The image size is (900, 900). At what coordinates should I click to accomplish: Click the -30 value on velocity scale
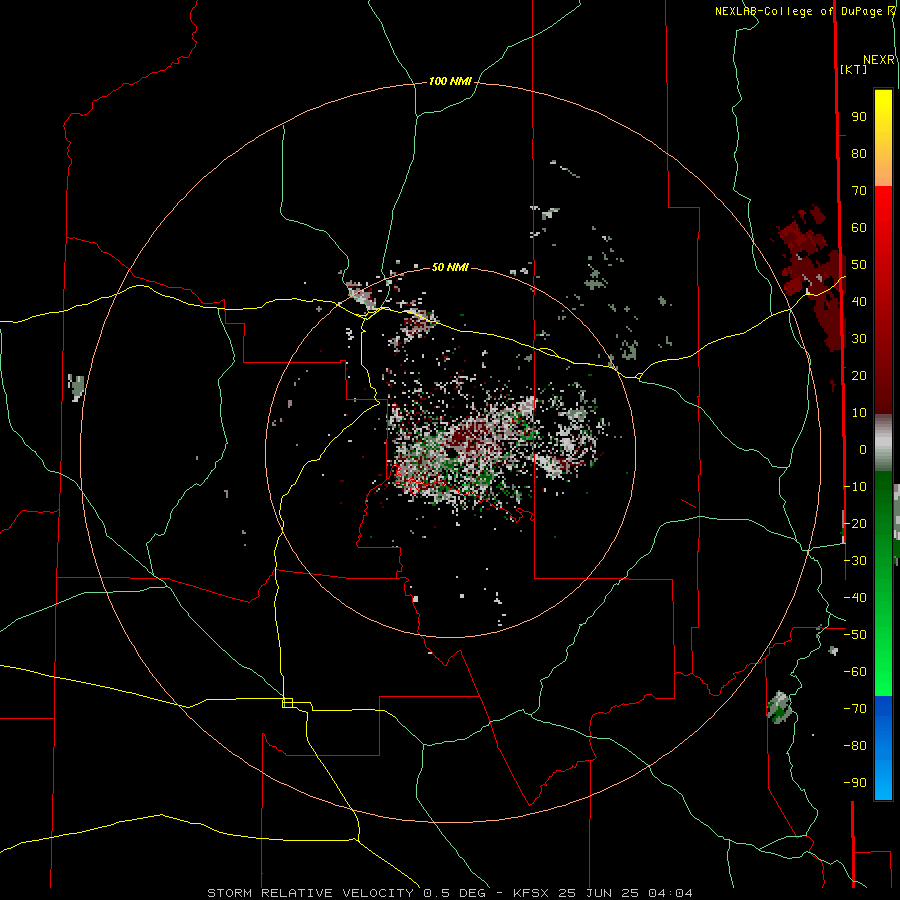point(855,561)
